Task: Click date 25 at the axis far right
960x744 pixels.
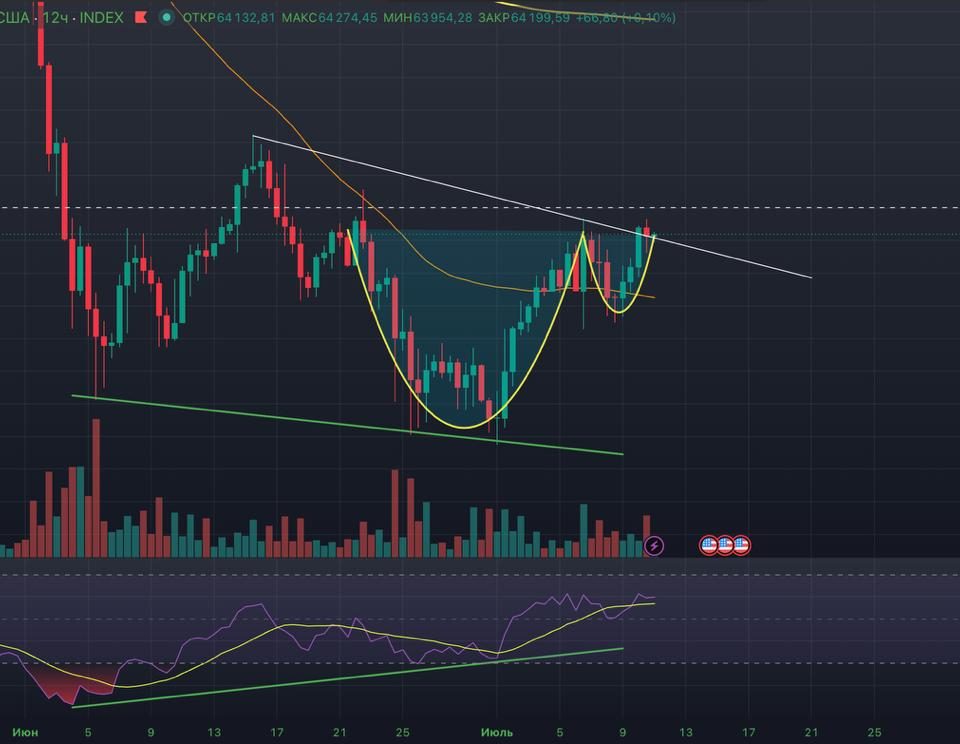Action: [874, 732]
